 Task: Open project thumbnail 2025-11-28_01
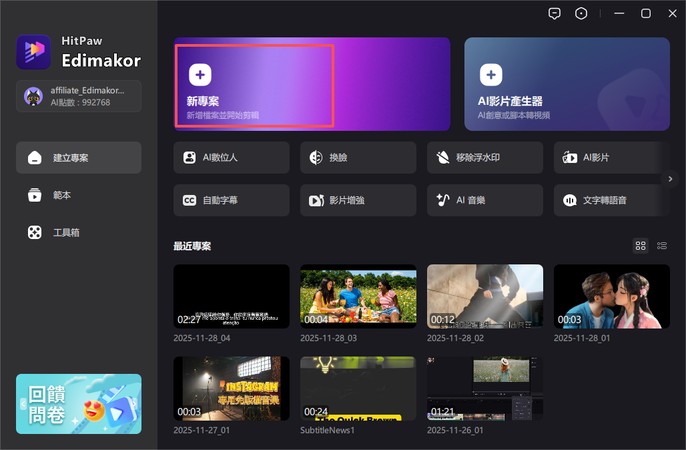[x=611, y=296]
